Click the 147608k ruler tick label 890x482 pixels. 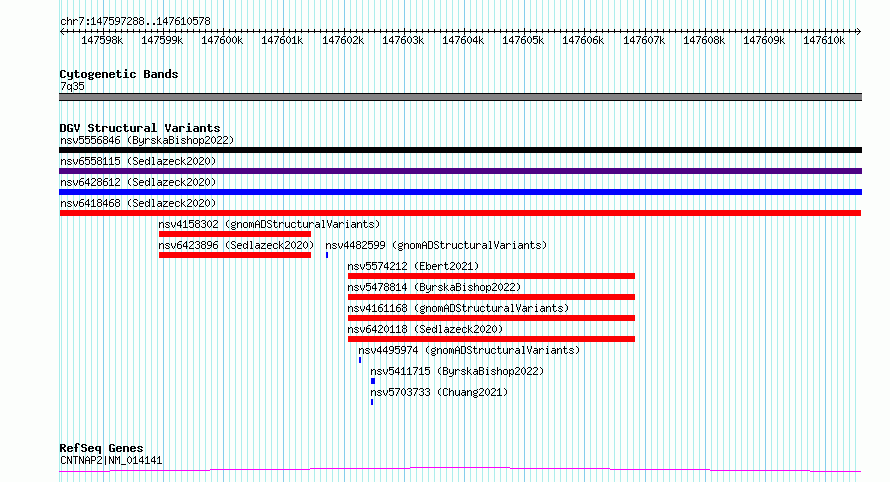click(x=704, y=41)
